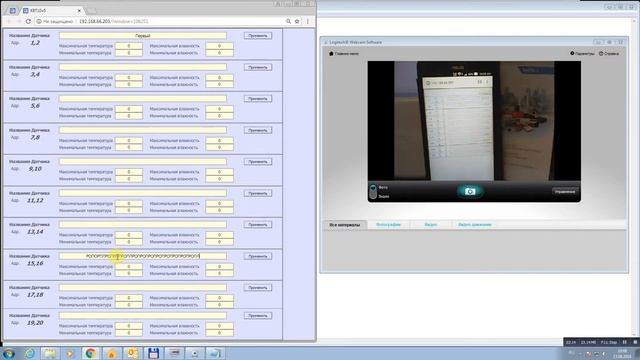Open Main menu in Logitech Webcam Software
Viewport: 640px width, 360px height.
click(x=344, y=53)
